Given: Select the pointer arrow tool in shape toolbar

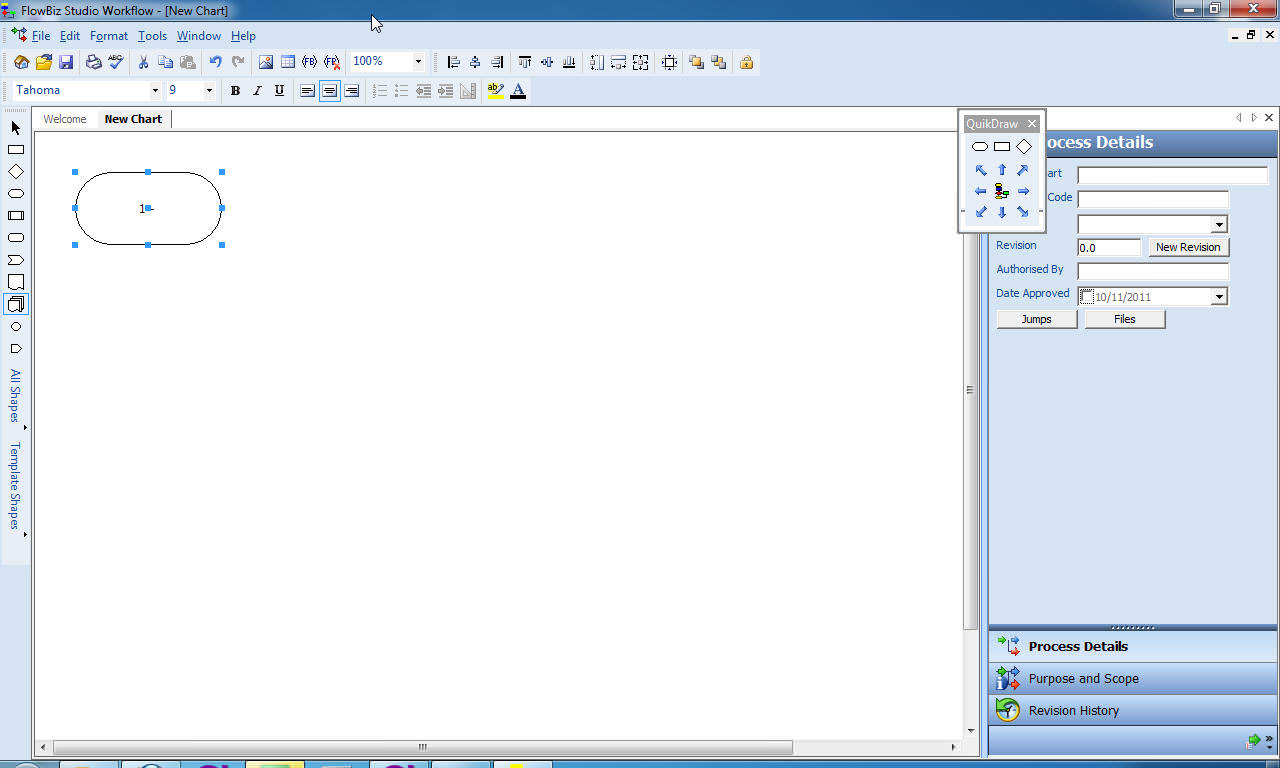Looking at the screenshot, I should pos(15,128).
